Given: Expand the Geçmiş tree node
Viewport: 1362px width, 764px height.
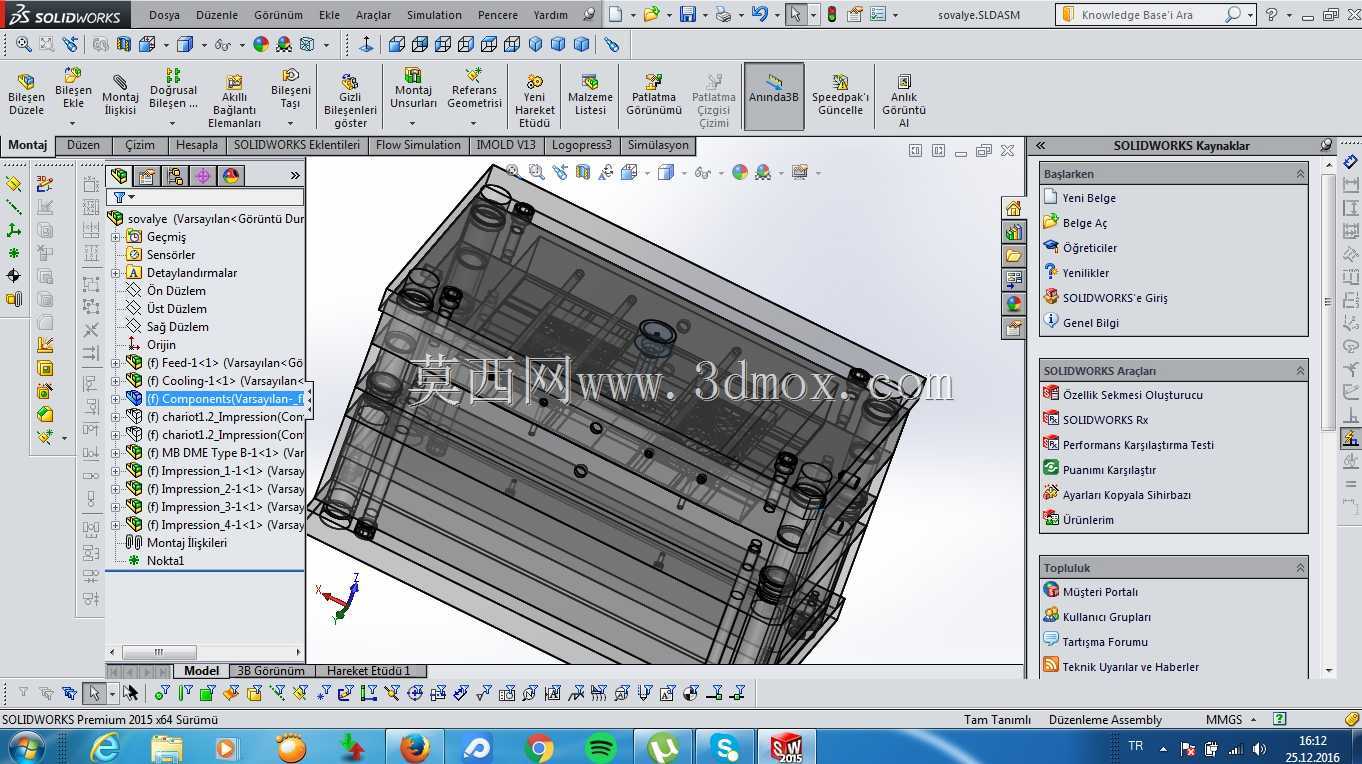Looking at the screenshot, I should tap(115, 237).
